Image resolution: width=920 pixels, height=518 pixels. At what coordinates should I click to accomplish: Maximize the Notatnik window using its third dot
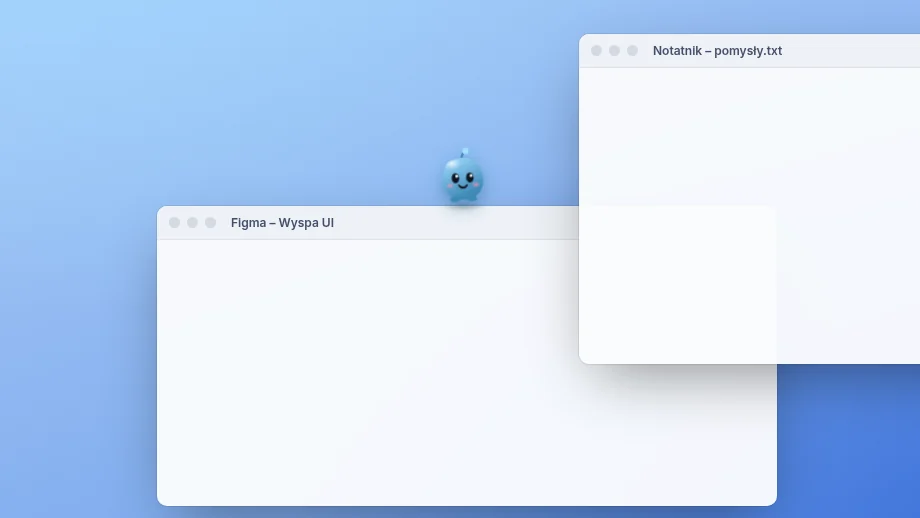(x=632, y=51)
